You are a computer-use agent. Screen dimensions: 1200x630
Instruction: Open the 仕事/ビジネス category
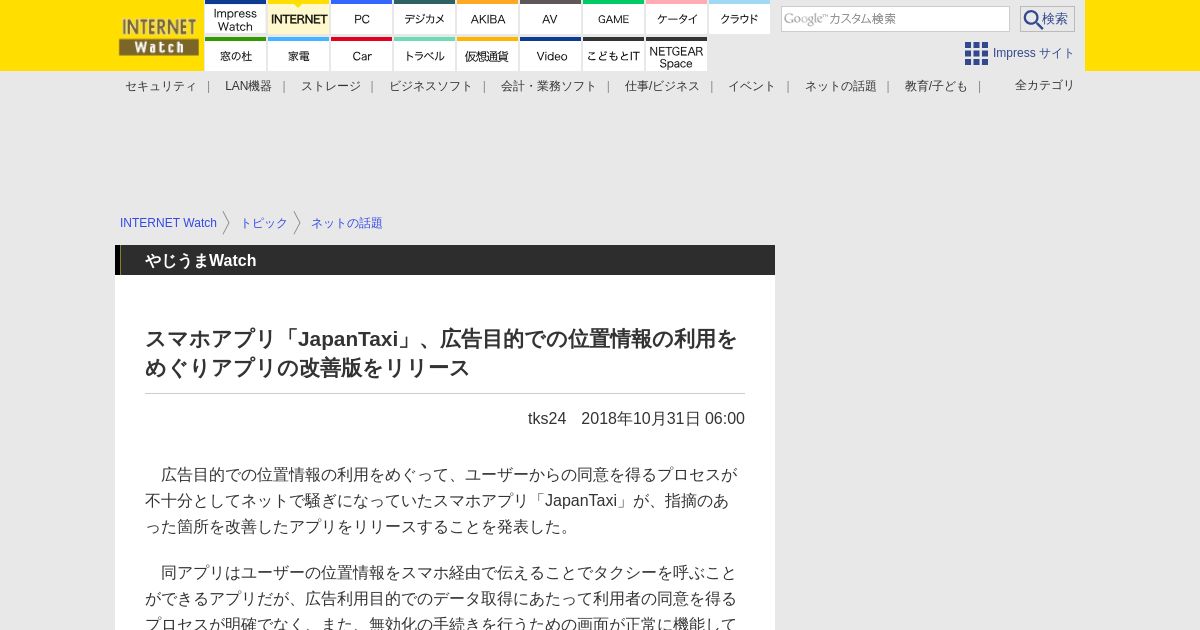(662, 86)
